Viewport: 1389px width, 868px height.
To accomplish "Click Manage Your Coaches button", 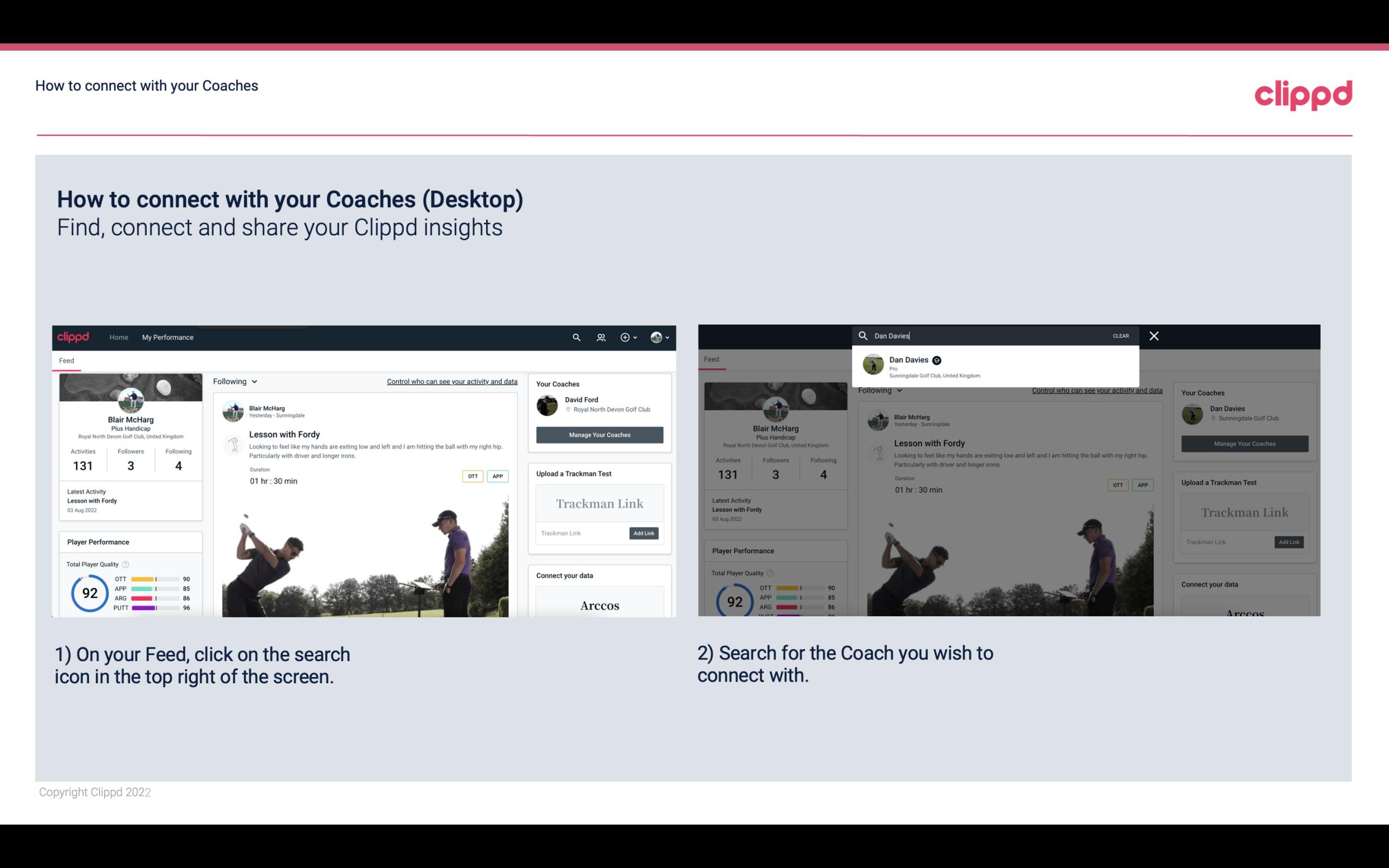I will pyautogui.click(x=599, y=434).
